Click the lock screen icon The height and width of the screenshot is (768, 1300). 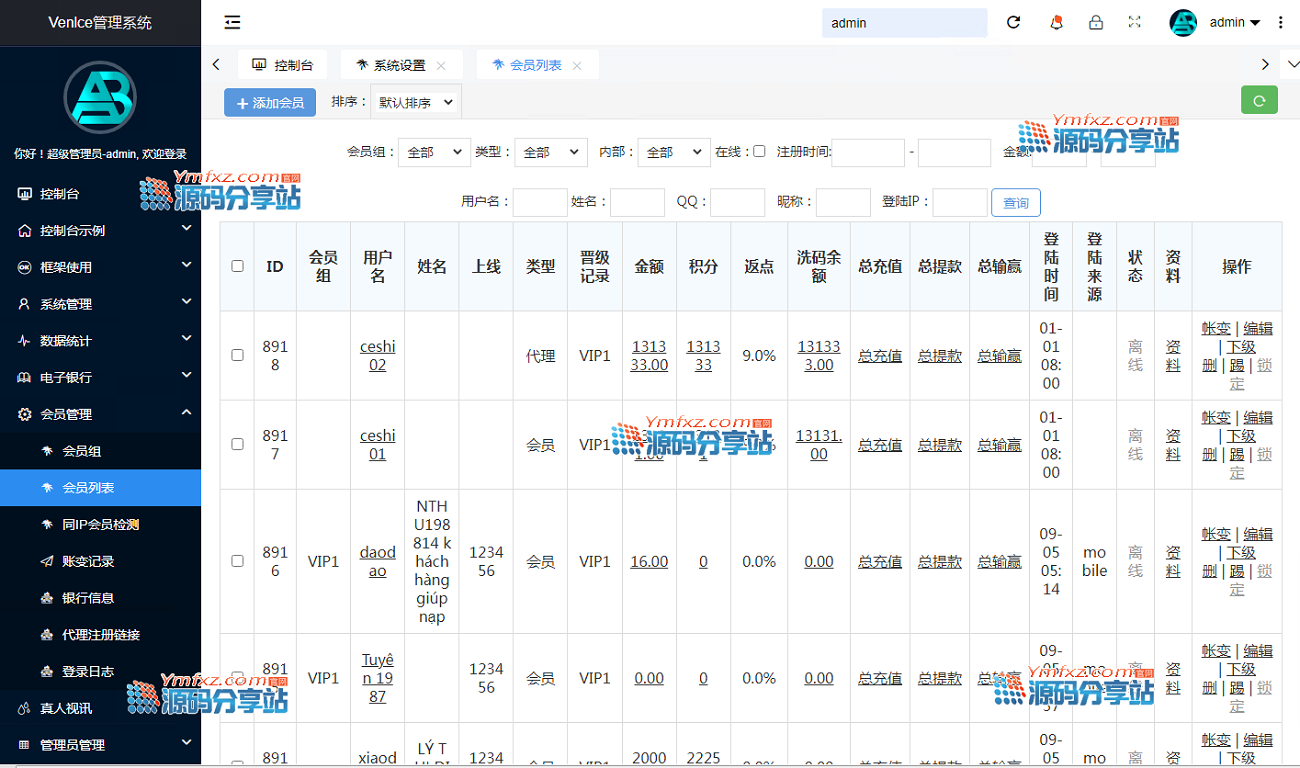[1096, 22]
